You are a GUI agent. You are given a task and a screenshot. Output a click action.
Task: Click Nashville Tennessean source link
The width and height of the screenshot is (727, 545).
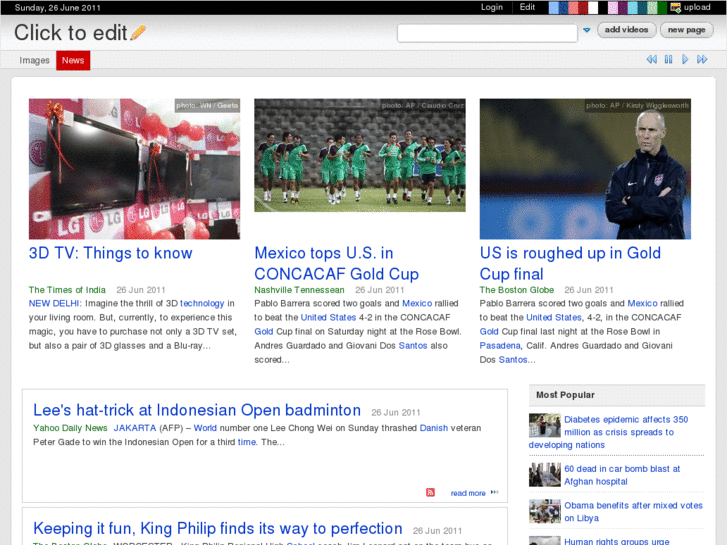click(x=299, y=290)
